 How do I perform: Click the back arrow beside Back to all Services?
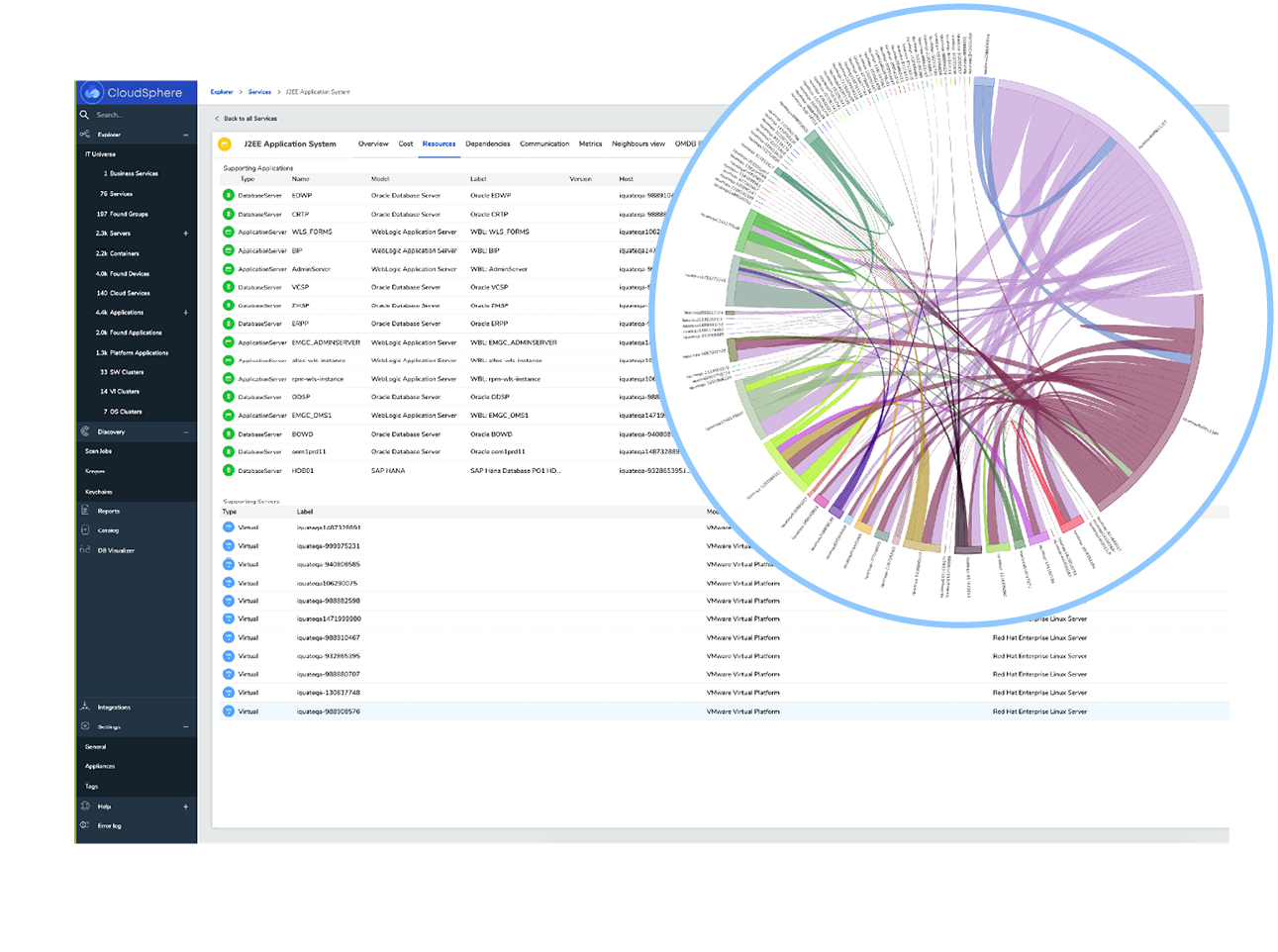point(217,119)
